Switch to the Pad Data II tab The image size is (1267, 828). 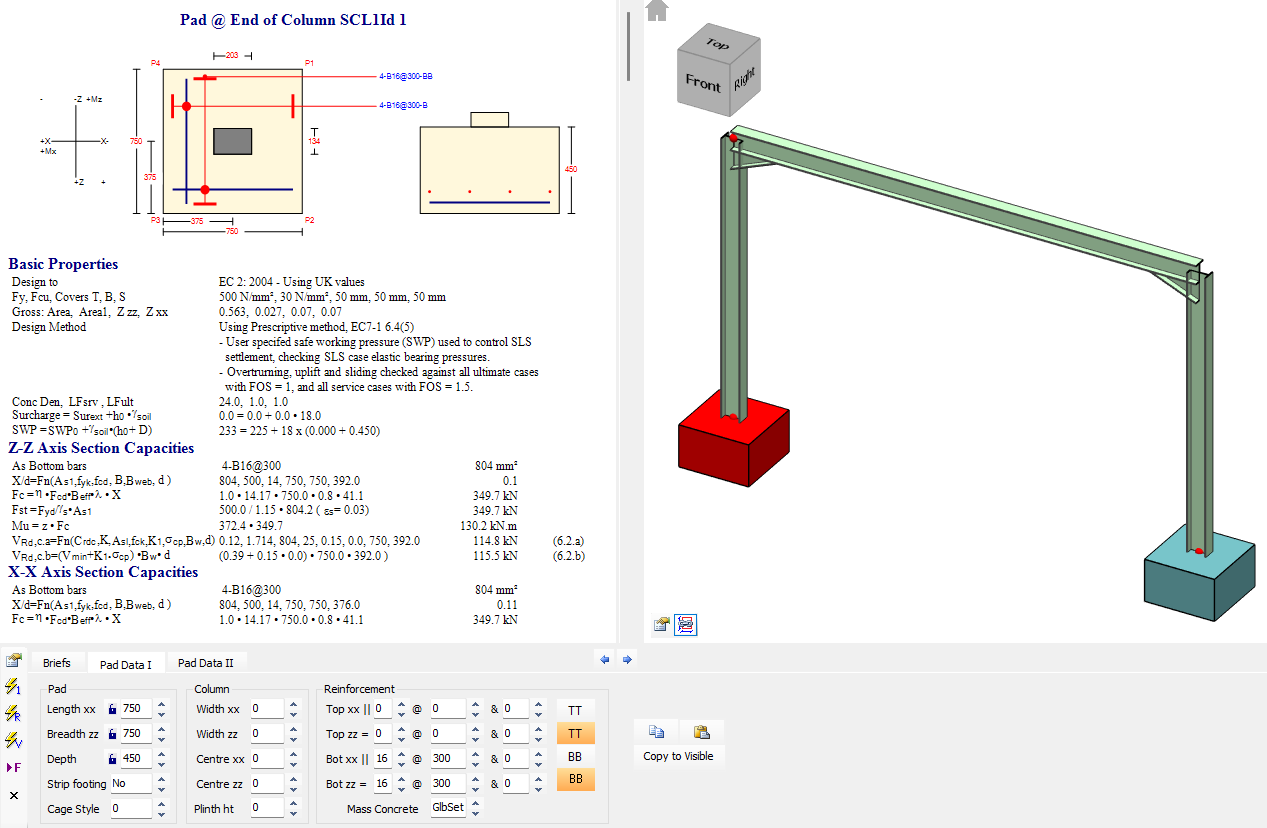coord(205,663)
